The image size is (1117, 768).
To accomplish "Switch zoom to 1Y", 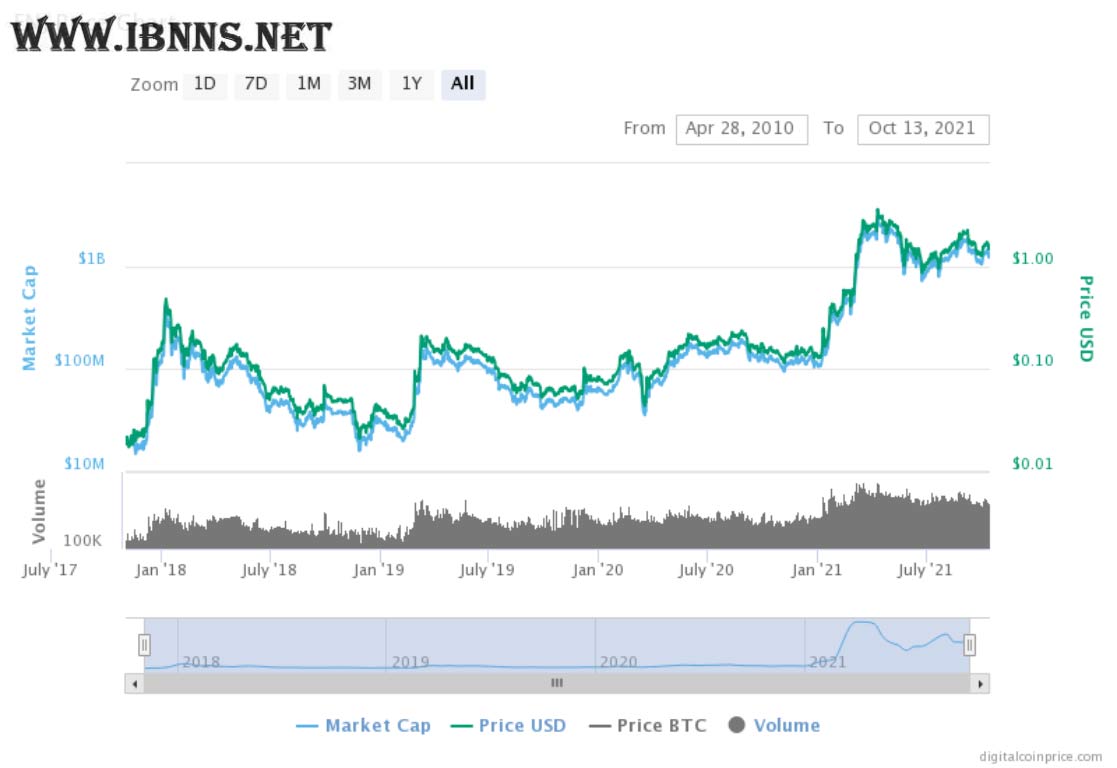I will click(x=412, y=84).
